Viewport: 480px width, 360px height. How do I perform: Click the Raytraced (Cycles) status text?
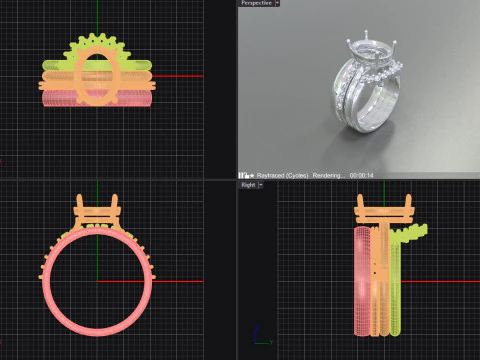(282, 175)
